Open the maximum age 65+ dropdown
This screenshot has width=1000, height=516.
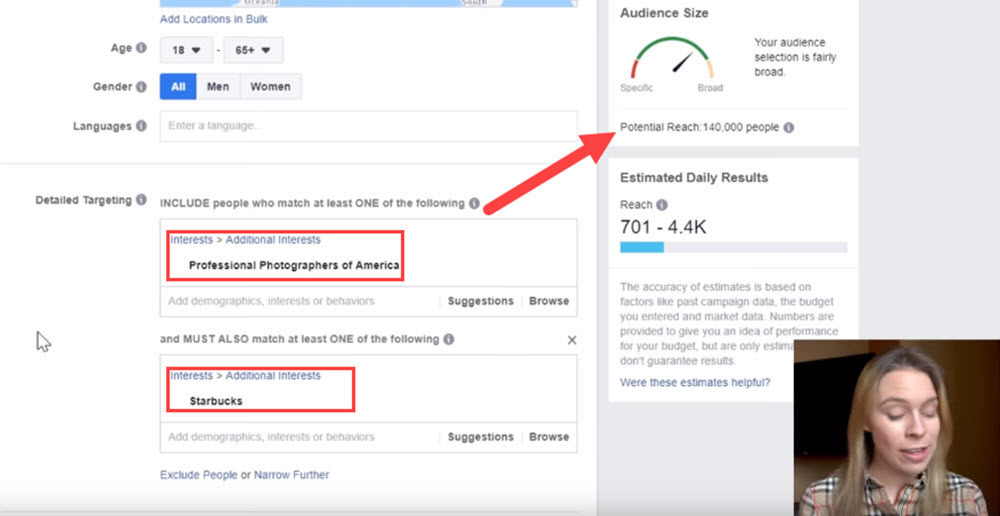[x=253, y=50]
